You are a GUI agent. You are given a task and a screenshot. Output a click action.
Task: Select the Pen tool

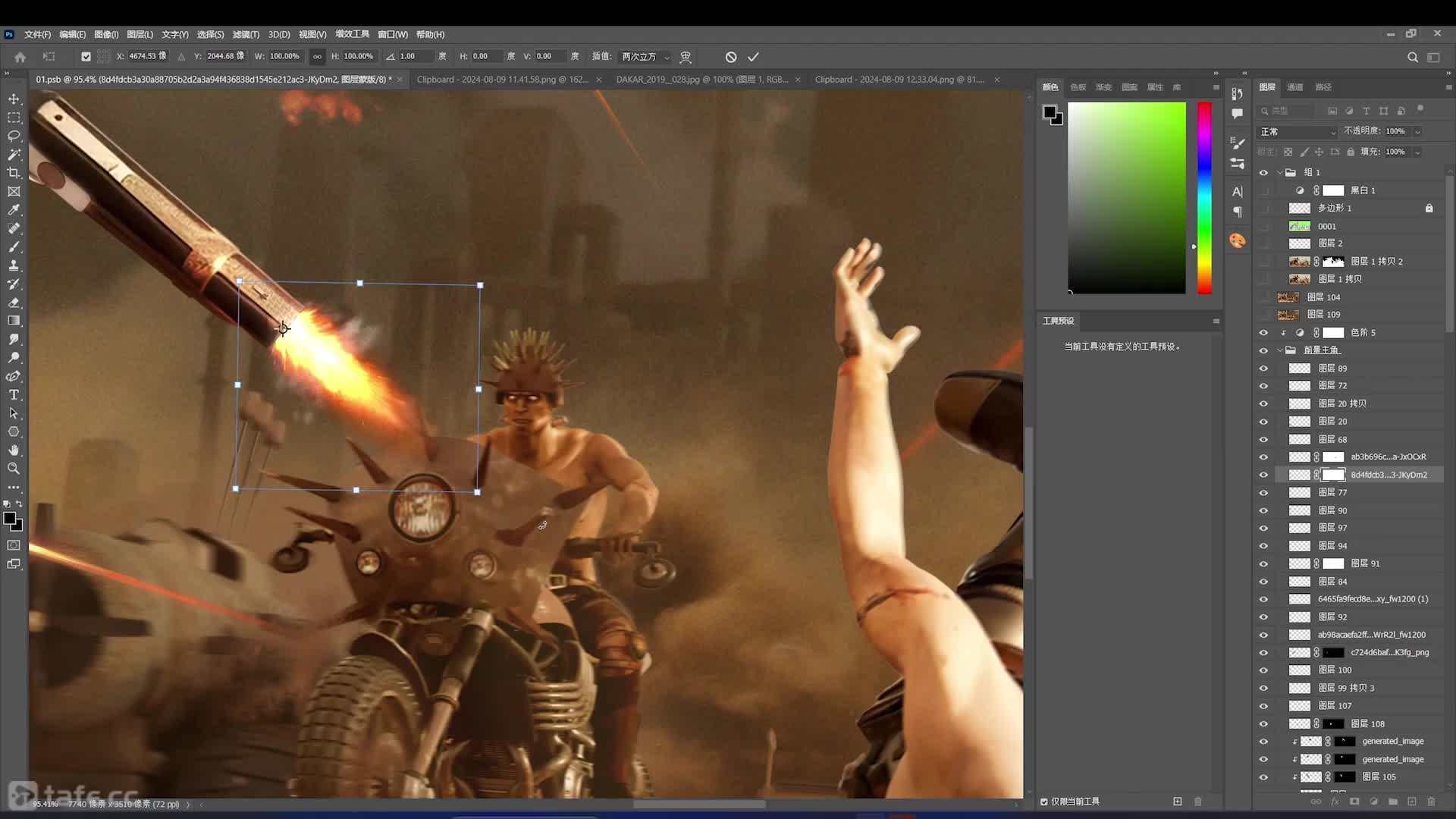14,376
